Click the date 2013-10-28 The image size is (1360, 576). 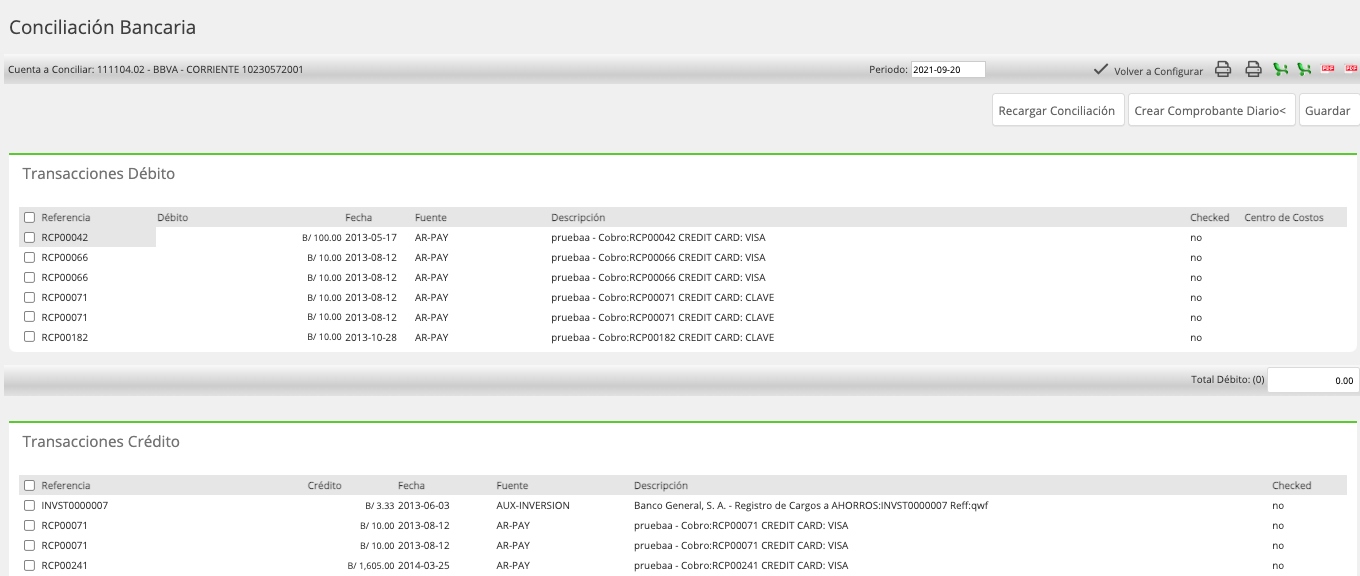pos(371,338)
